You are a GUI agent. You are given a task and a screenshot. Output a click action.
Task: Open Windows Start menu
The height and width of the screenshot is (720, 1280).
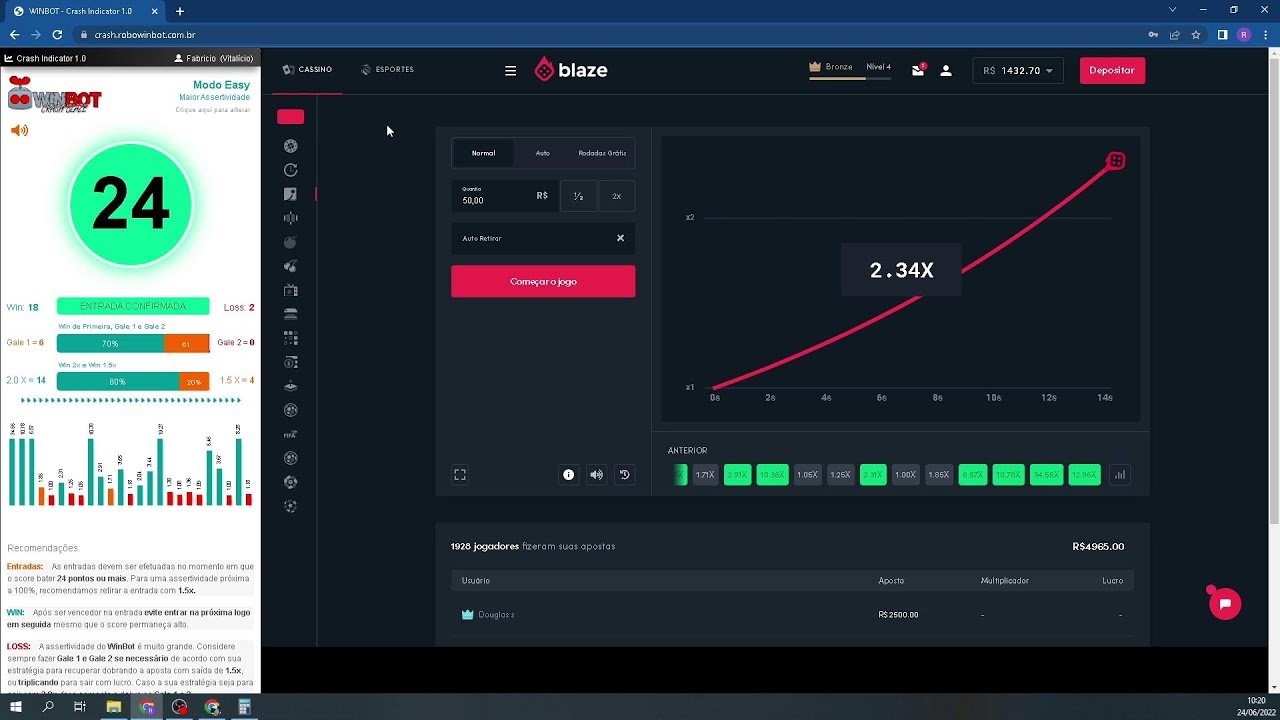click(16, 707)
